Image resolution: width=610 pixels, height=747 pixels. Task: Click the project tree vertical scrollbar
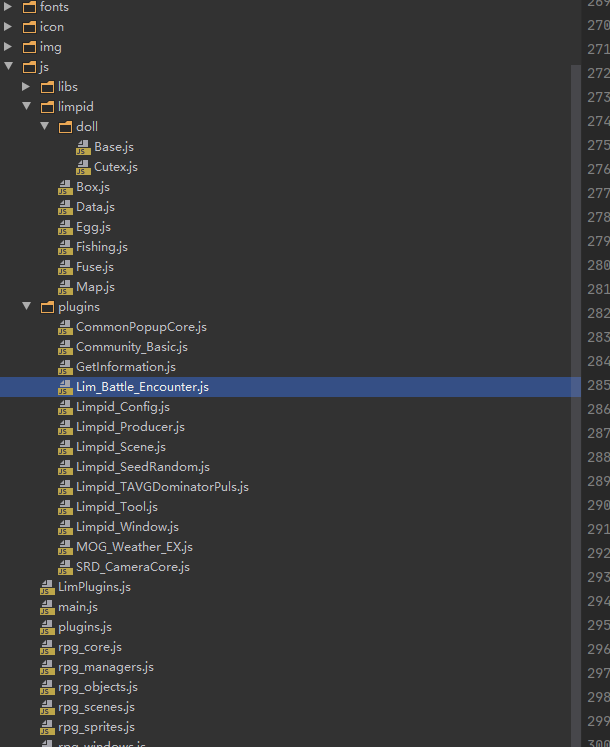click(x=576, y=406)
